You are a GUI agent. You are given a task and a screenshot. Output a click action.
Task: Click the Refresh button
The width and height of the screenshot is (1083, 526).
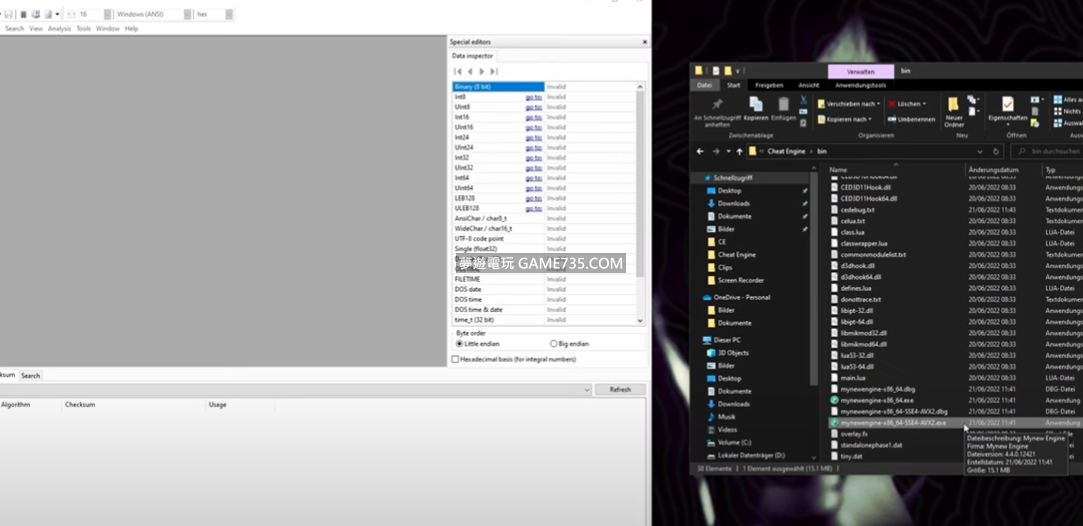point(619,389)
